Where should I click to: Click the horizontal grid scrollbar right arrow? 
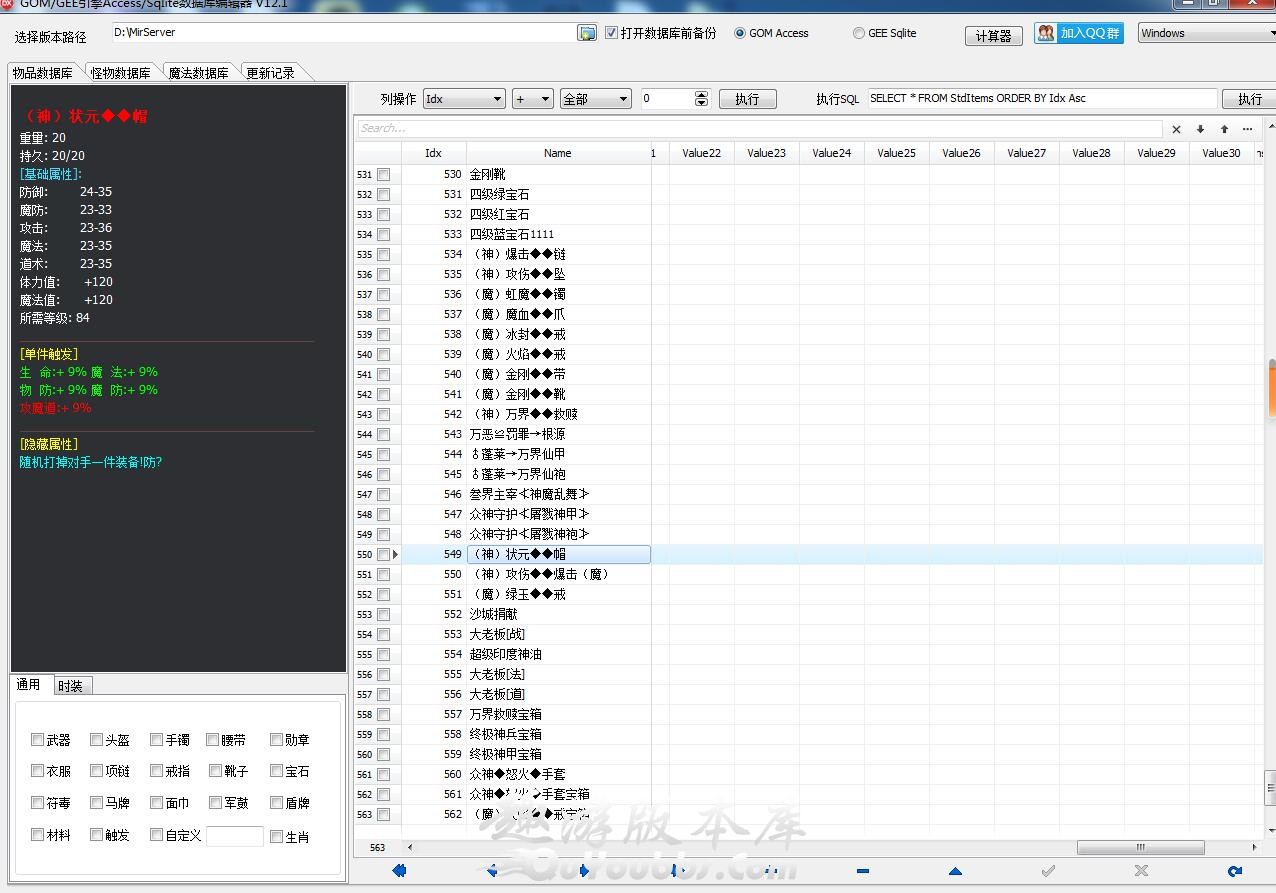(1254, 847)
